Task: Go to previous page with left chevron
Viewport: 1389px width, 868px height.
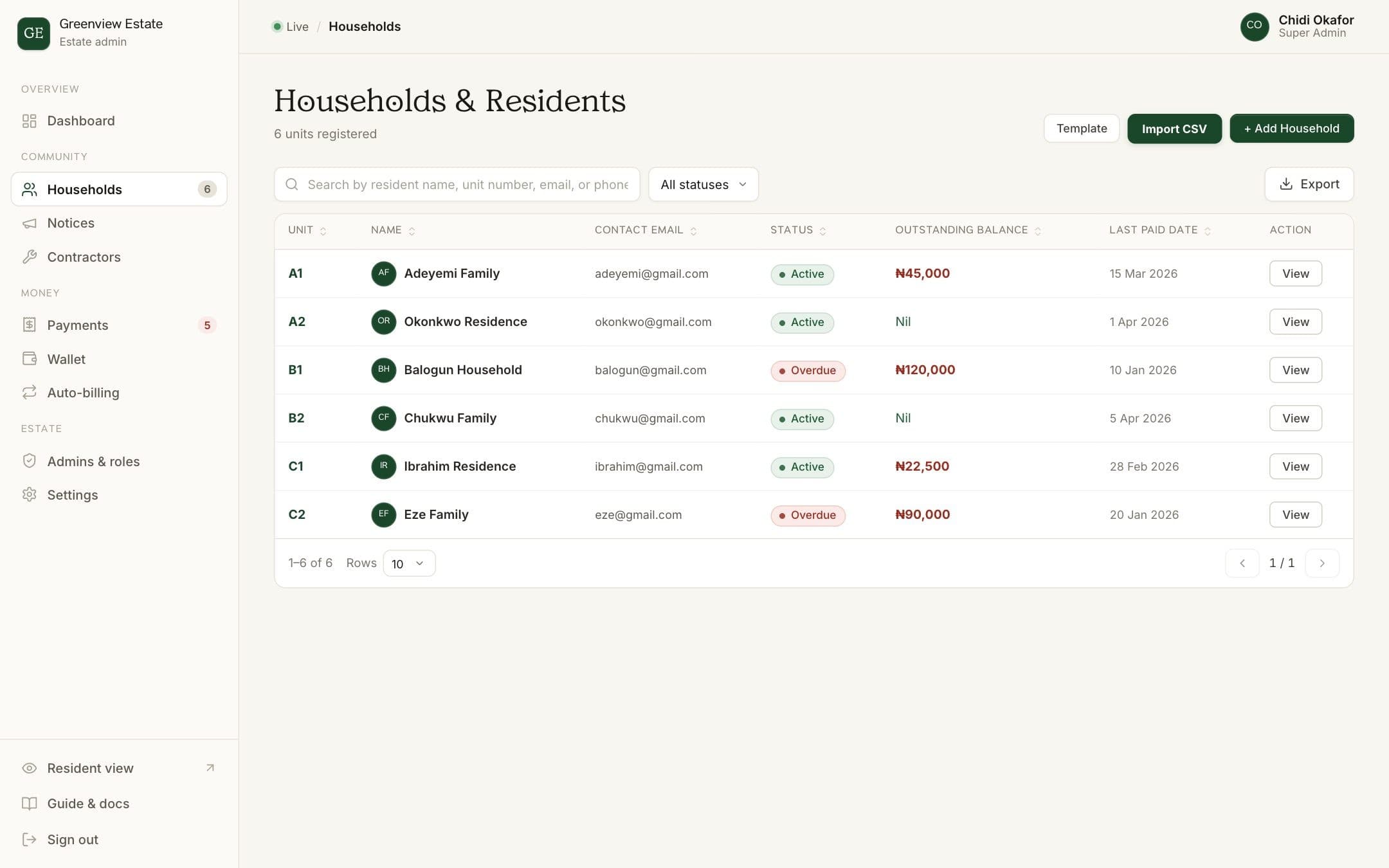Action: click(1242, 563)
